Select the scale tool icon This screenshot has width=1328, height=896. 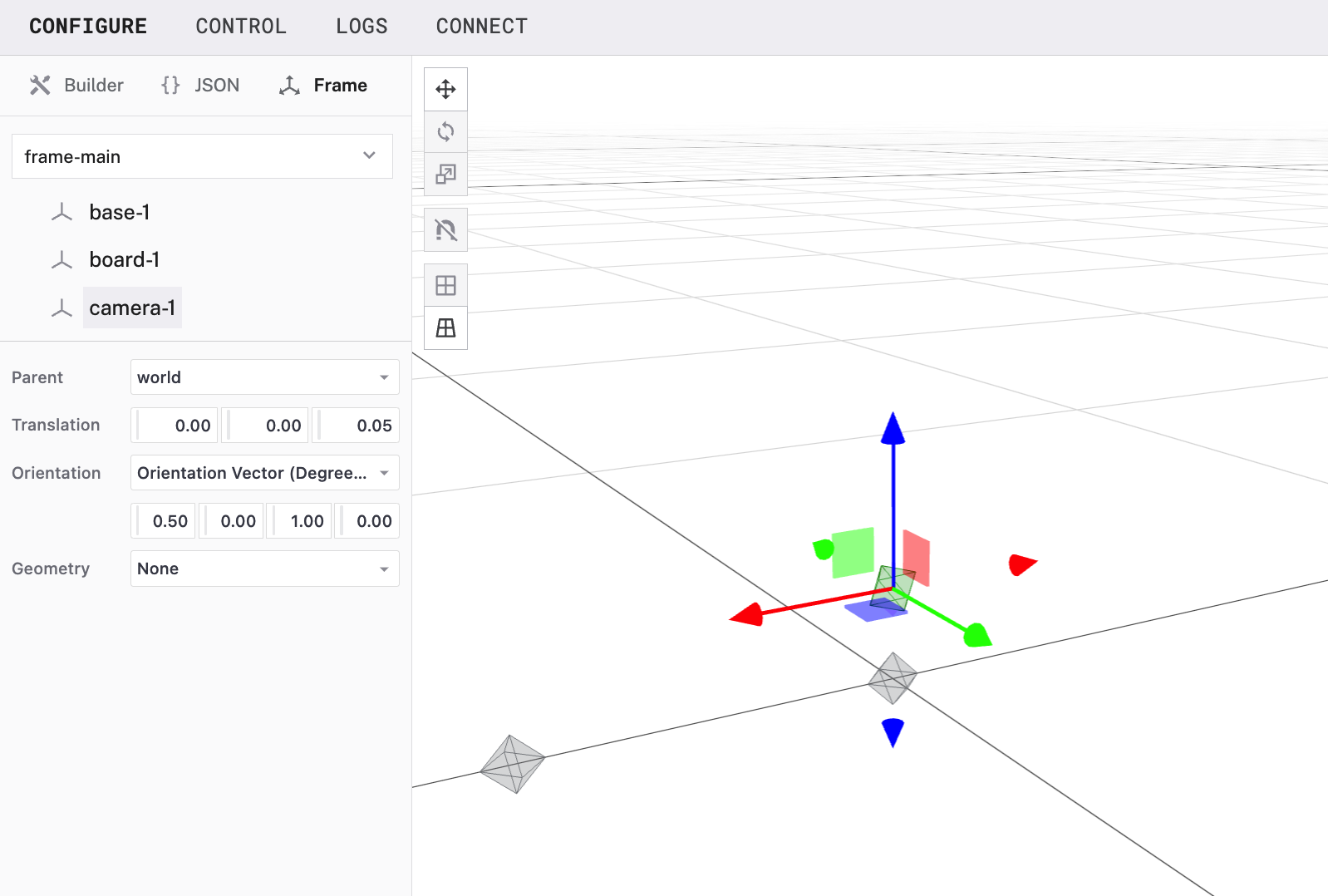coord(445,174)
